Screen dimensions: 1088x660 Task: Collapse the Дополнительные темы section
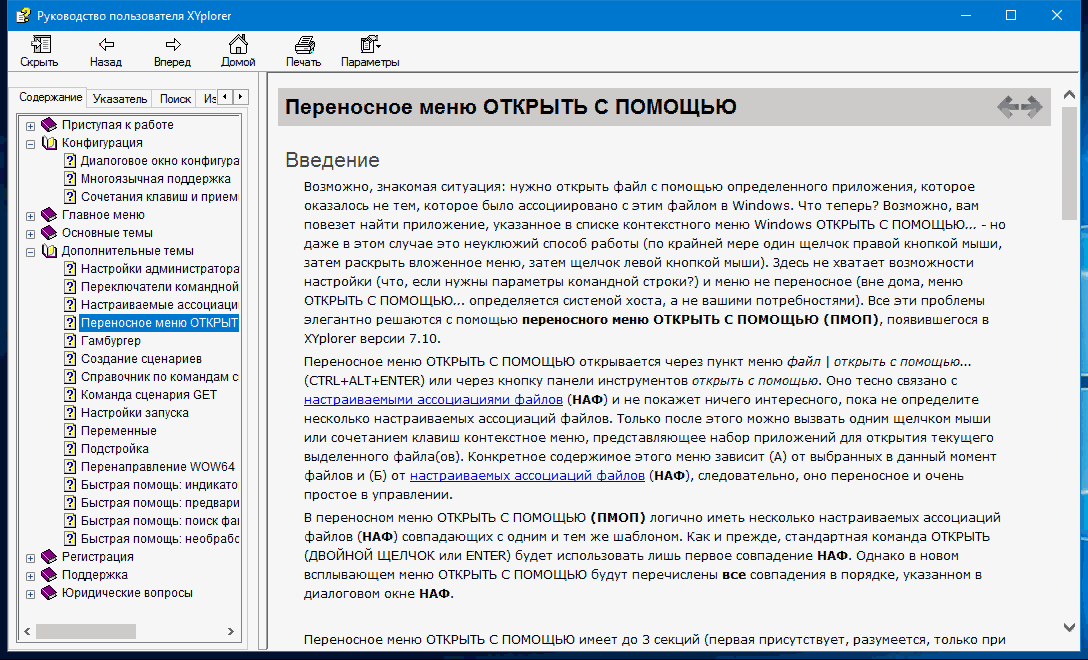pyautogui.click(x=31, y=252)
